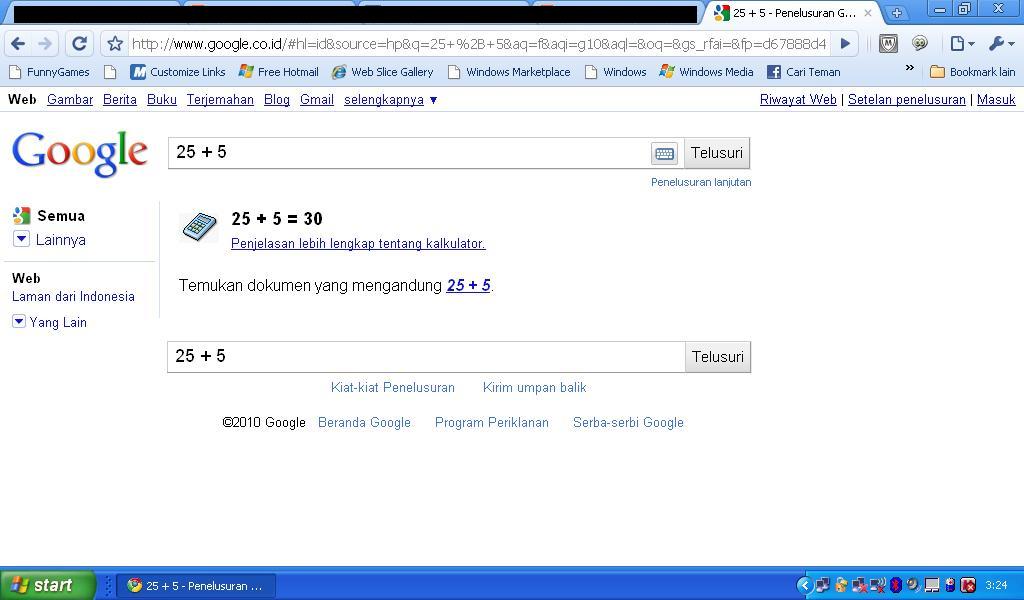
Task: Click the Chrome taskbar button 25 + 5
Action: [197, 586]
